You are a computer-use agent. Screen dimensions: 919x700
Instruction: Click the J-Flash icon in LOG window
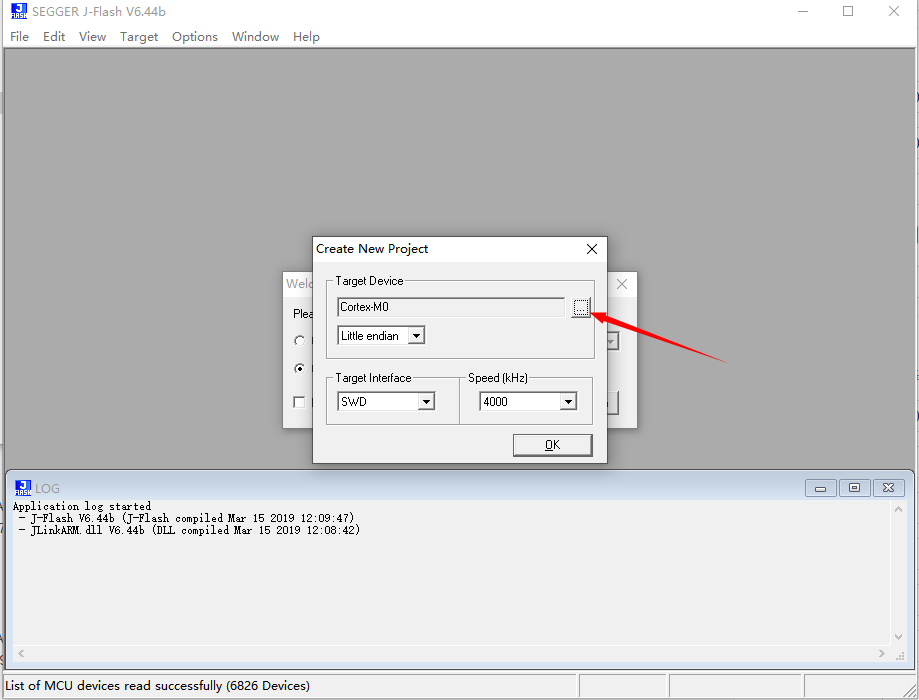coord(23,488)
